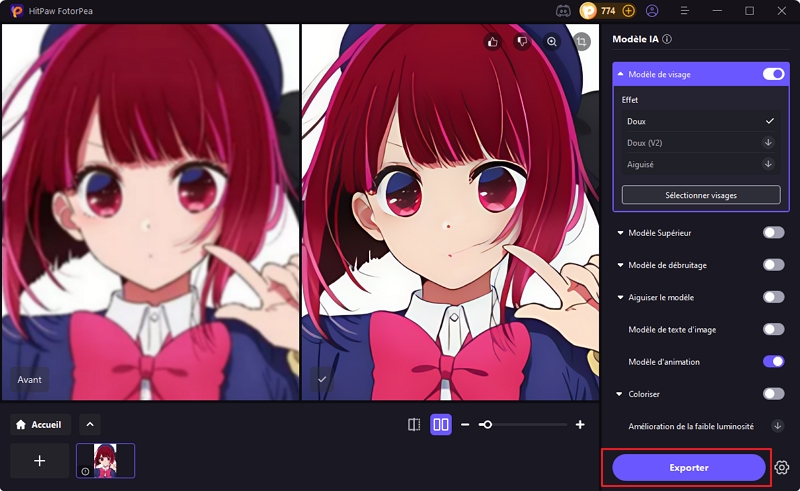Select the crop tool on preview

pyautogui.click(x=582, y=42)
